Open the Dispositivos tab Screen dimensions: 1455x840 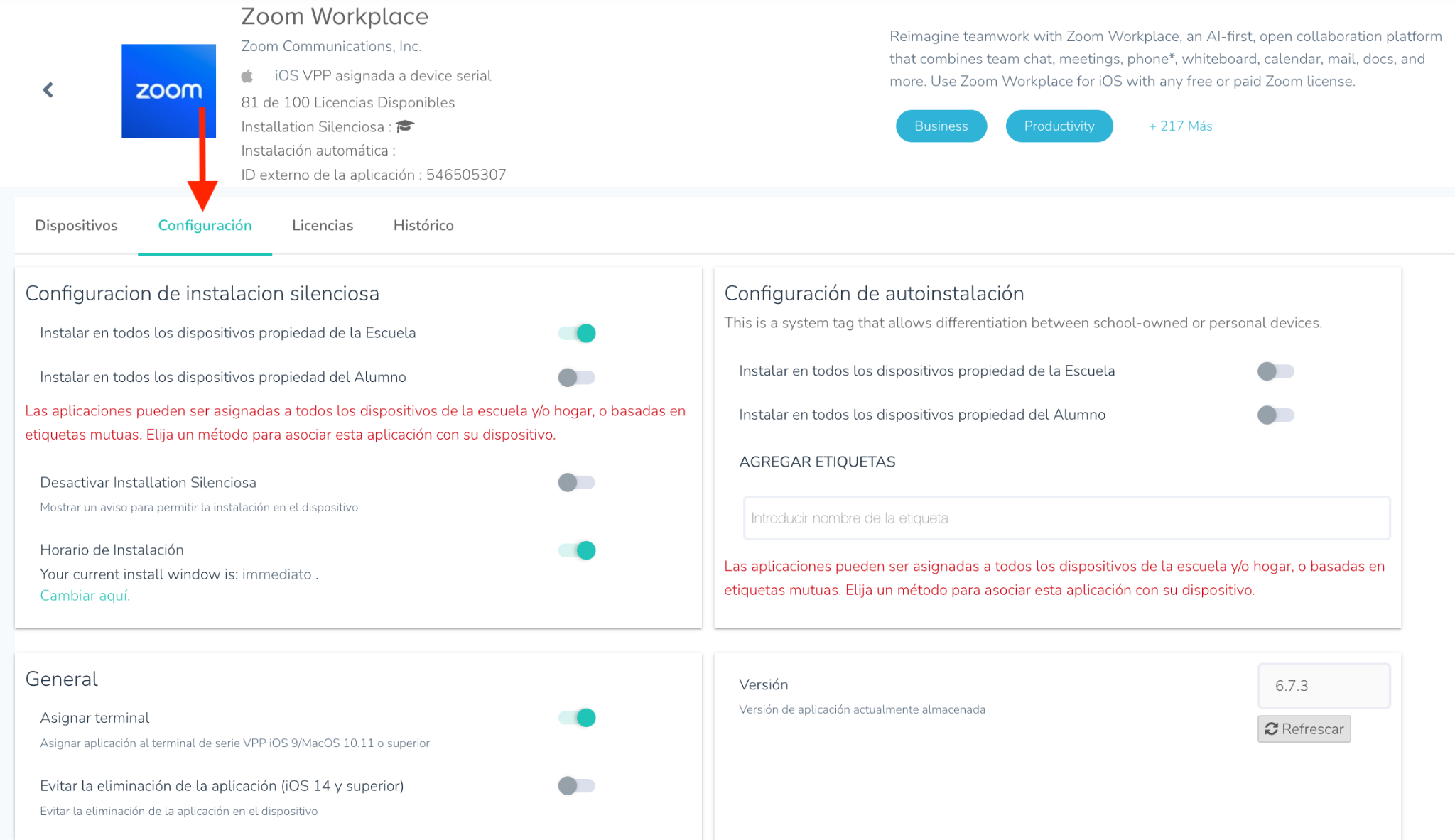(77, 225)
